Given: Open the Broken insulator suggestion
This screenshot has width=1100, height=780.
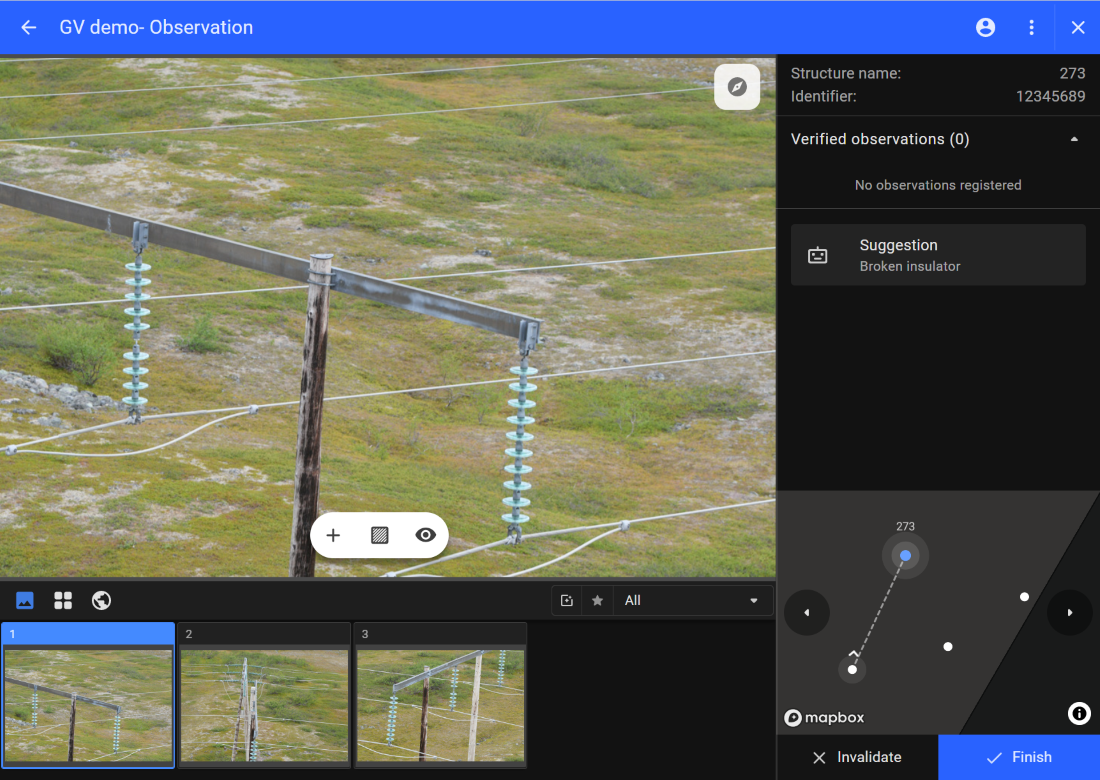Looking at the screenshot, I should 938,254.
